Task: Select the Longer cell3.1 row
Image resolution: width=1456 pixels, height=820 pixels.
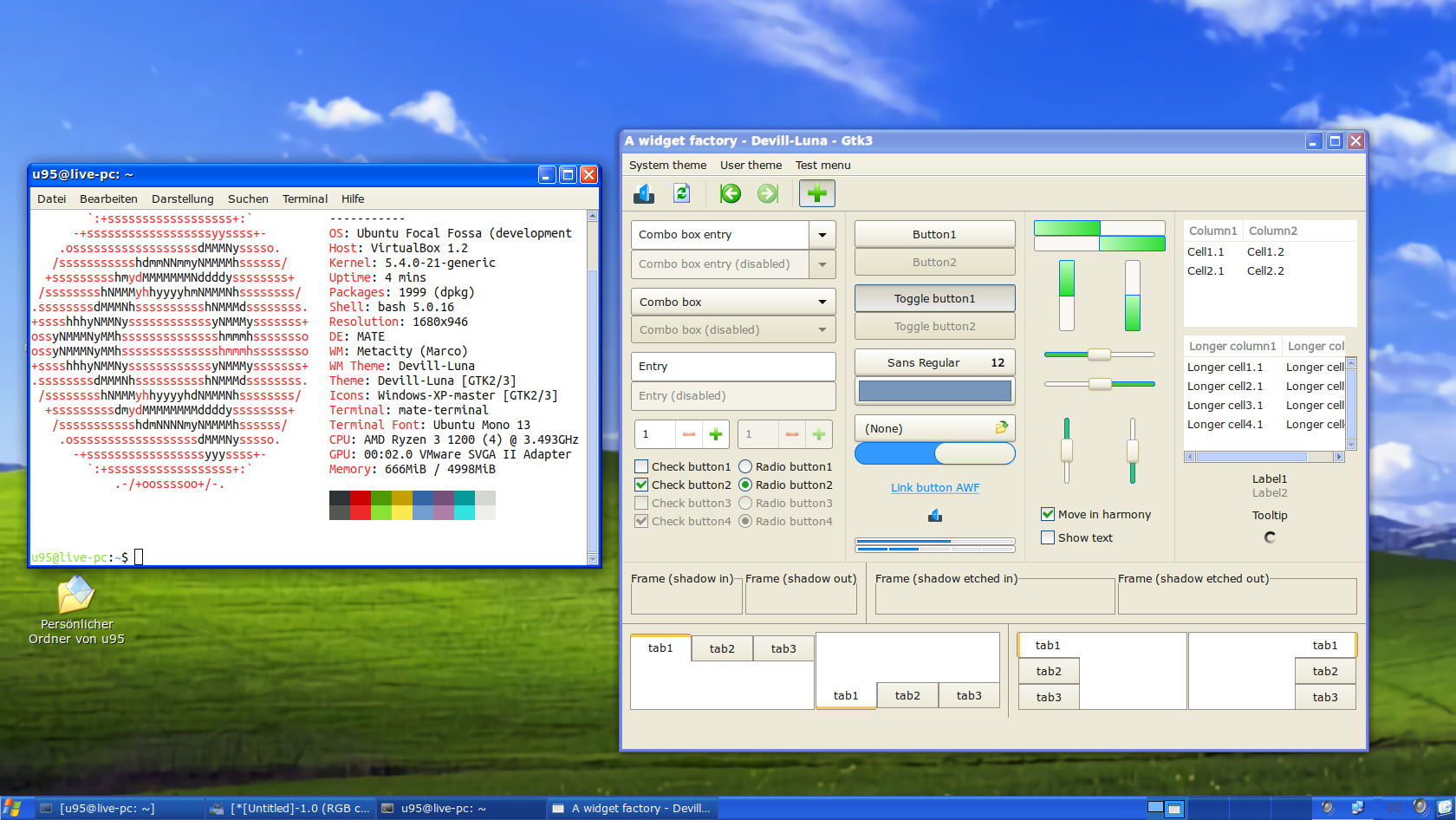Action: (x=1264, y=405)
